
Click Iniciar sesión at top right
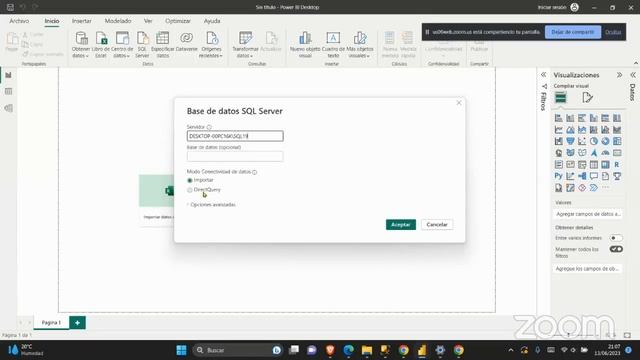click(x=558, y=7)
